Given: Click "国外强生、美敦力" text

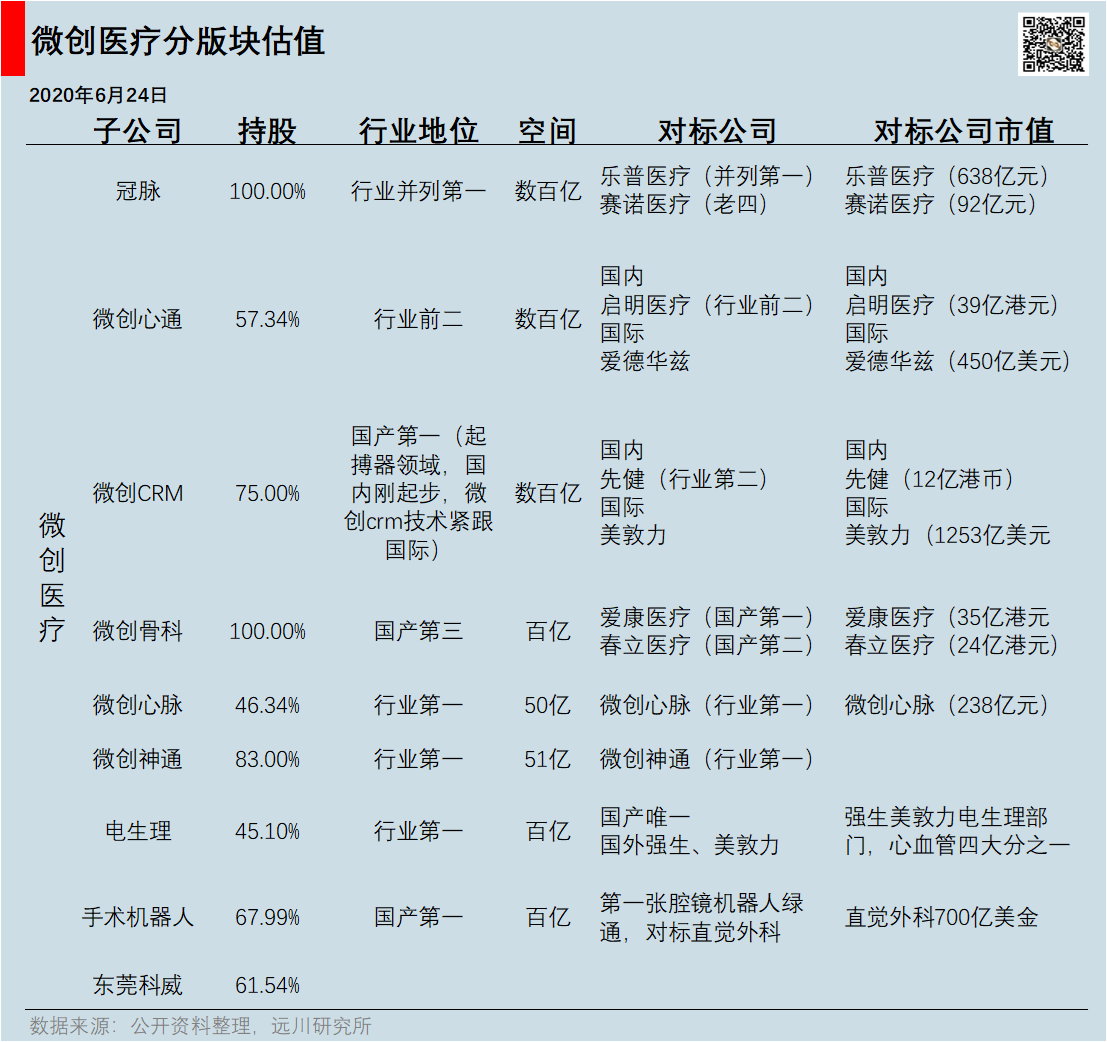Looking at the screenshot, I should tap(690, 845).
